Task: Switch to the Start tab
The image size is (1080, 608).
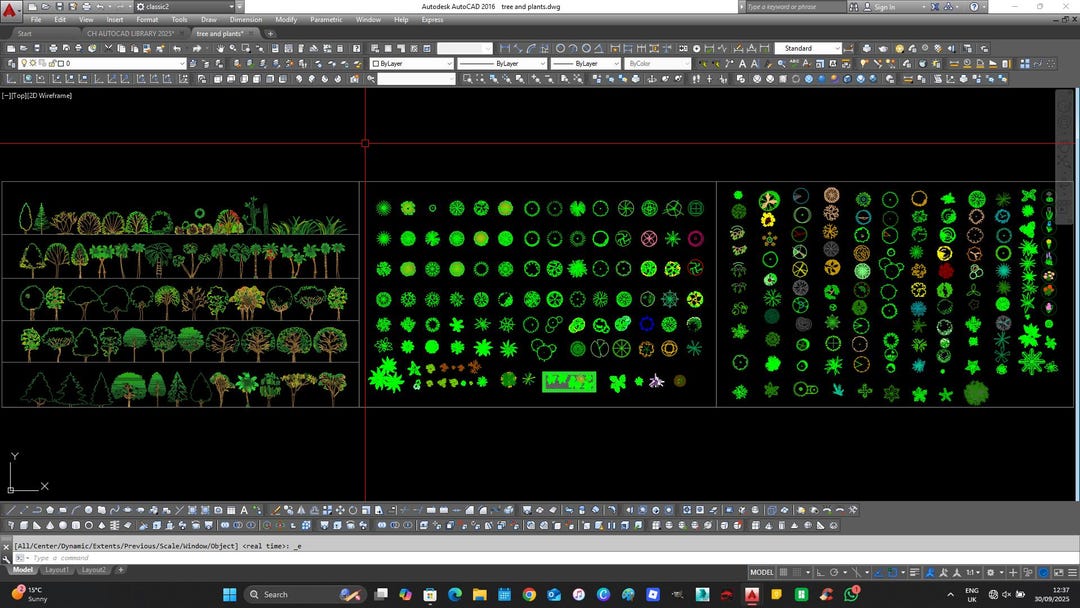Action: point(25,33)
